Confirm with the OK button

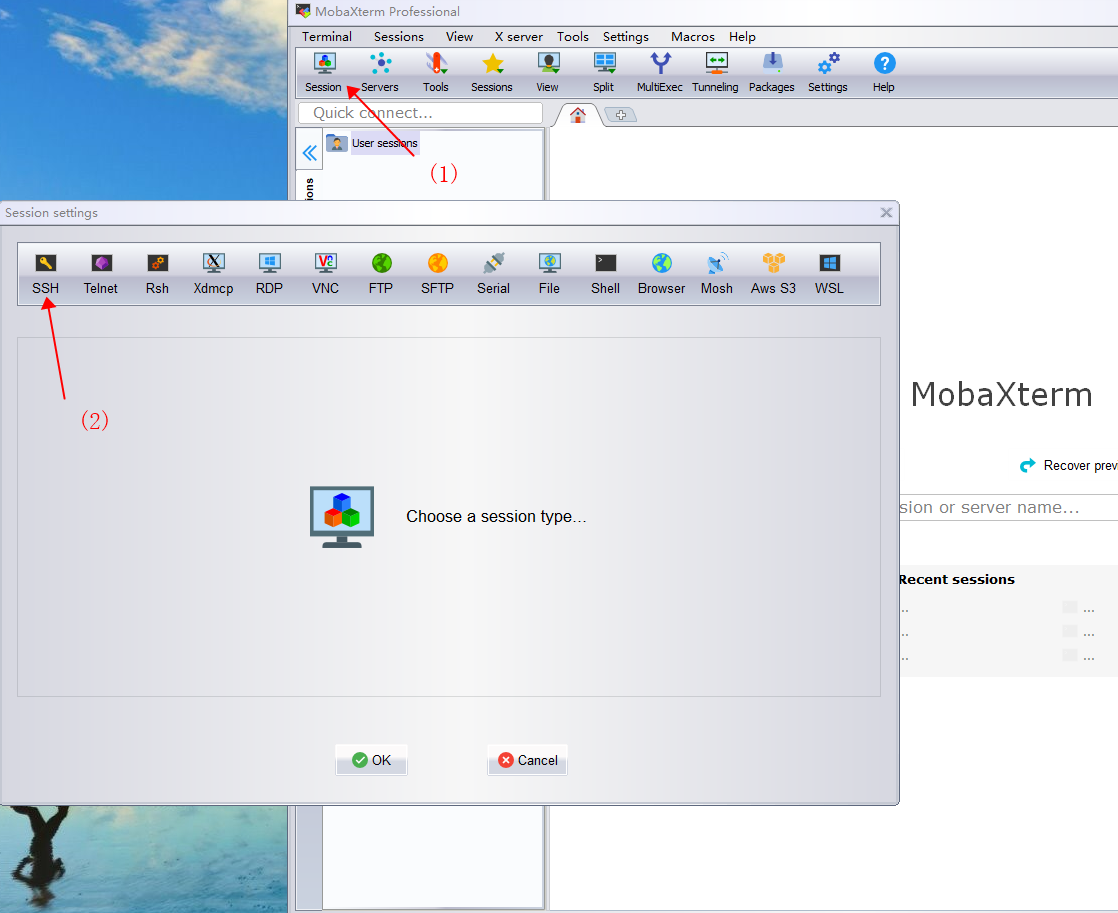371,760
